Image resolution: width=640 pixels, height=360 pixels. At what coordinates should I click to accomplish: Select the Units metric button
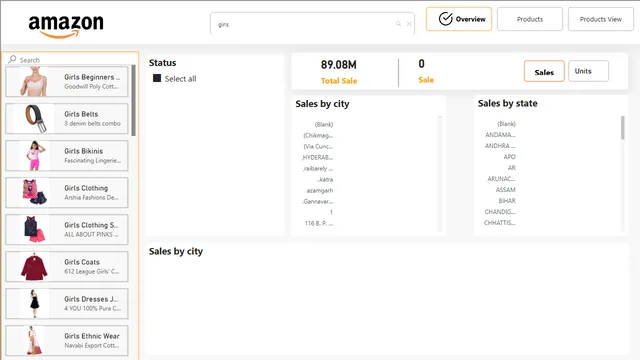point(588,71)
